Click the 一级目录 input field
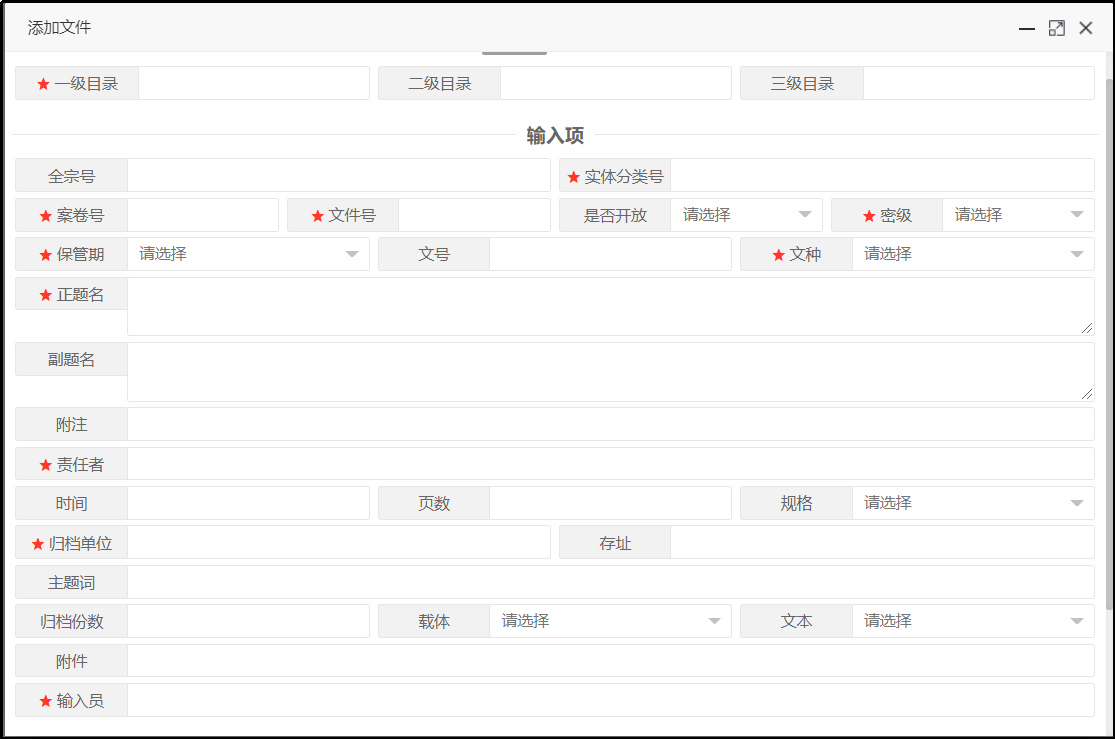 [253, 84]
